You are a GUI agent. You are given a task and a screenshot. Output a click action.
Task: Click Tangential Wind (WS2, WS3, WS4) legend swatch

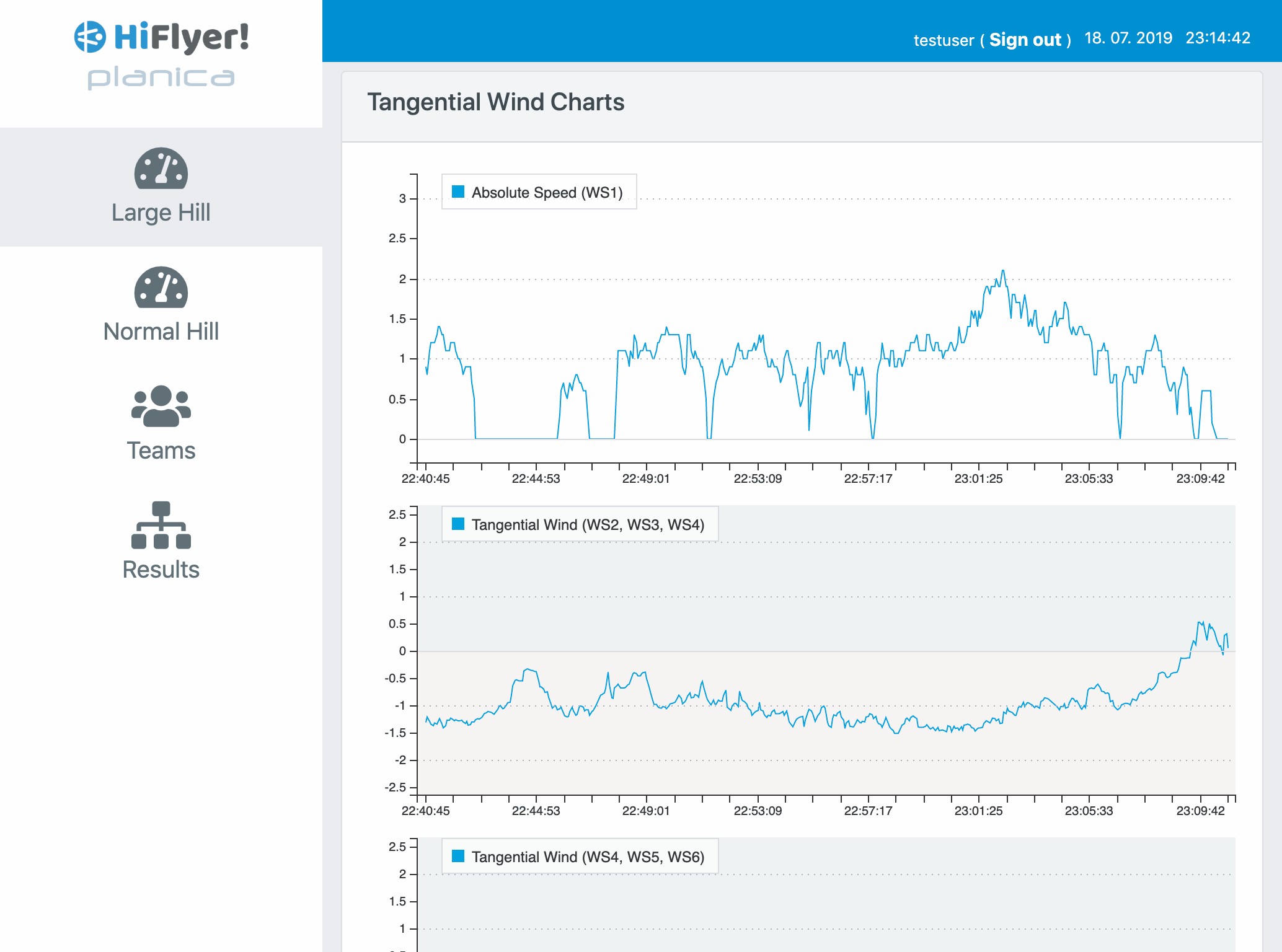coord(458,524)
